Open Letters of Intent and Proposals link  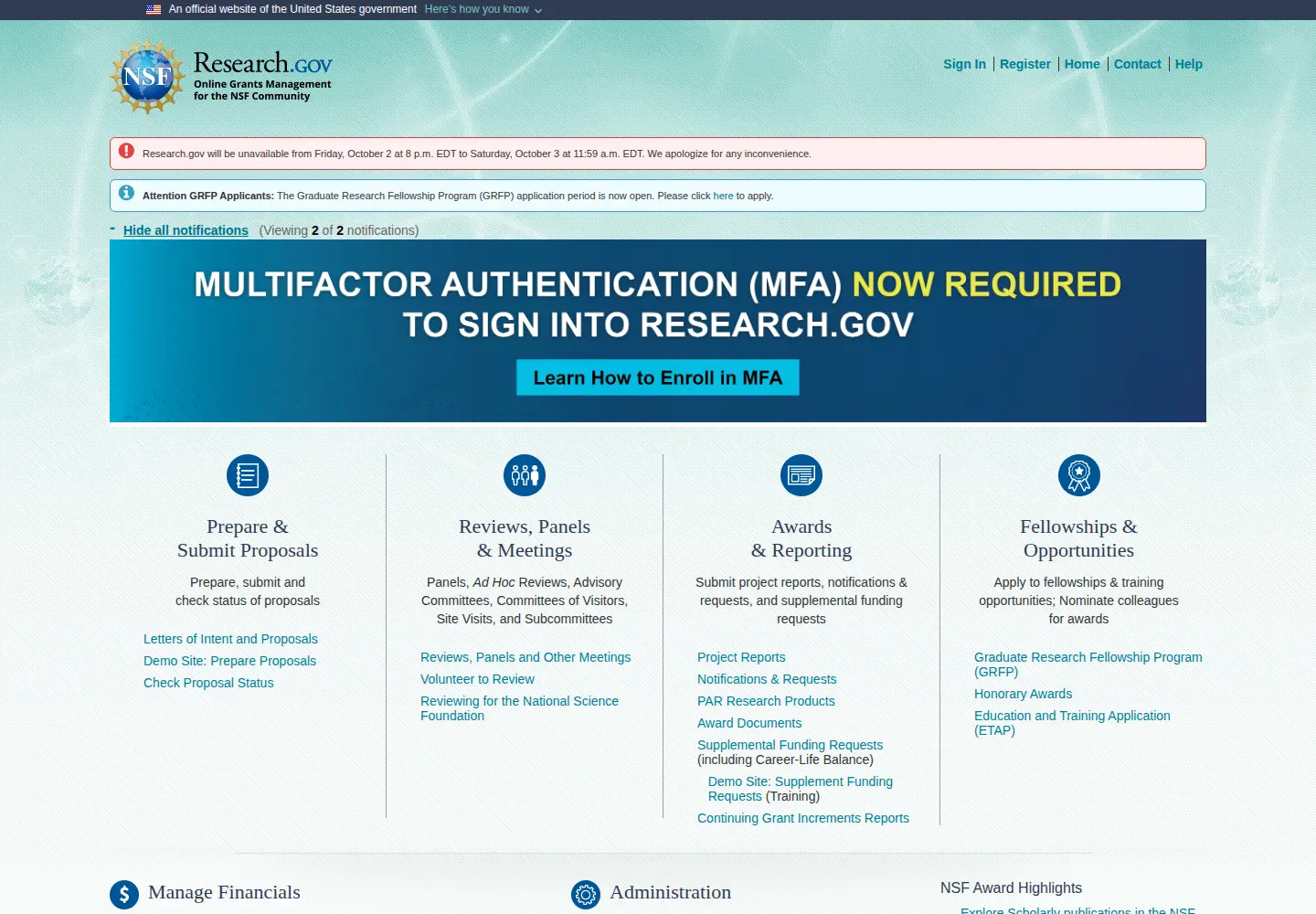pyautogui.click(x=230, y=639)
